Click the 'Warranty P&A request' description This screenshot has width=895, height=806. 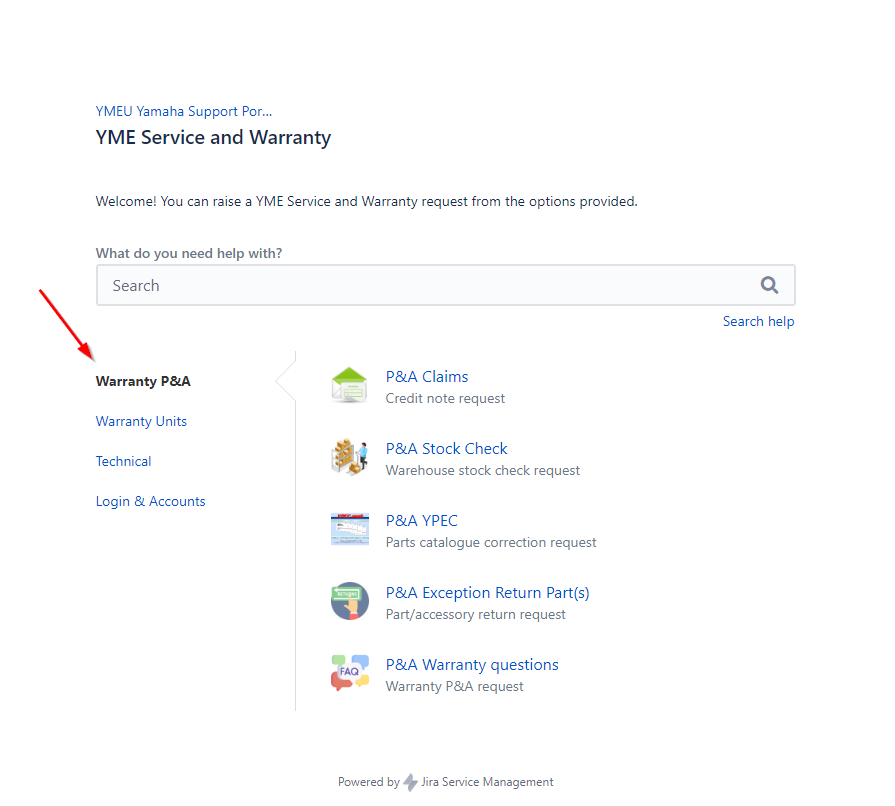[x=454, y=686]
